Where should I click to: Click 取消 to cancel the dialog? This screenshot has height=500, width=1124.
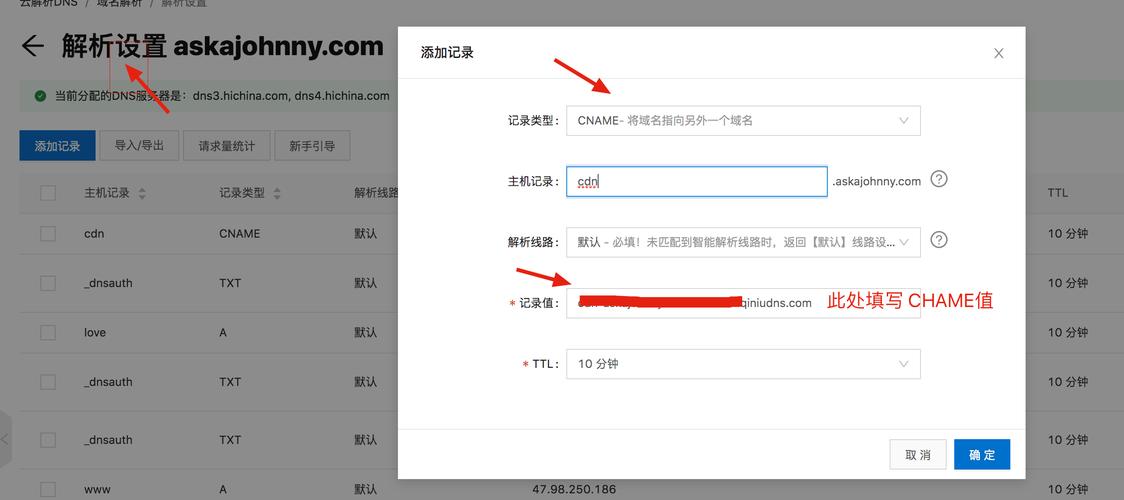pos(917,455)
